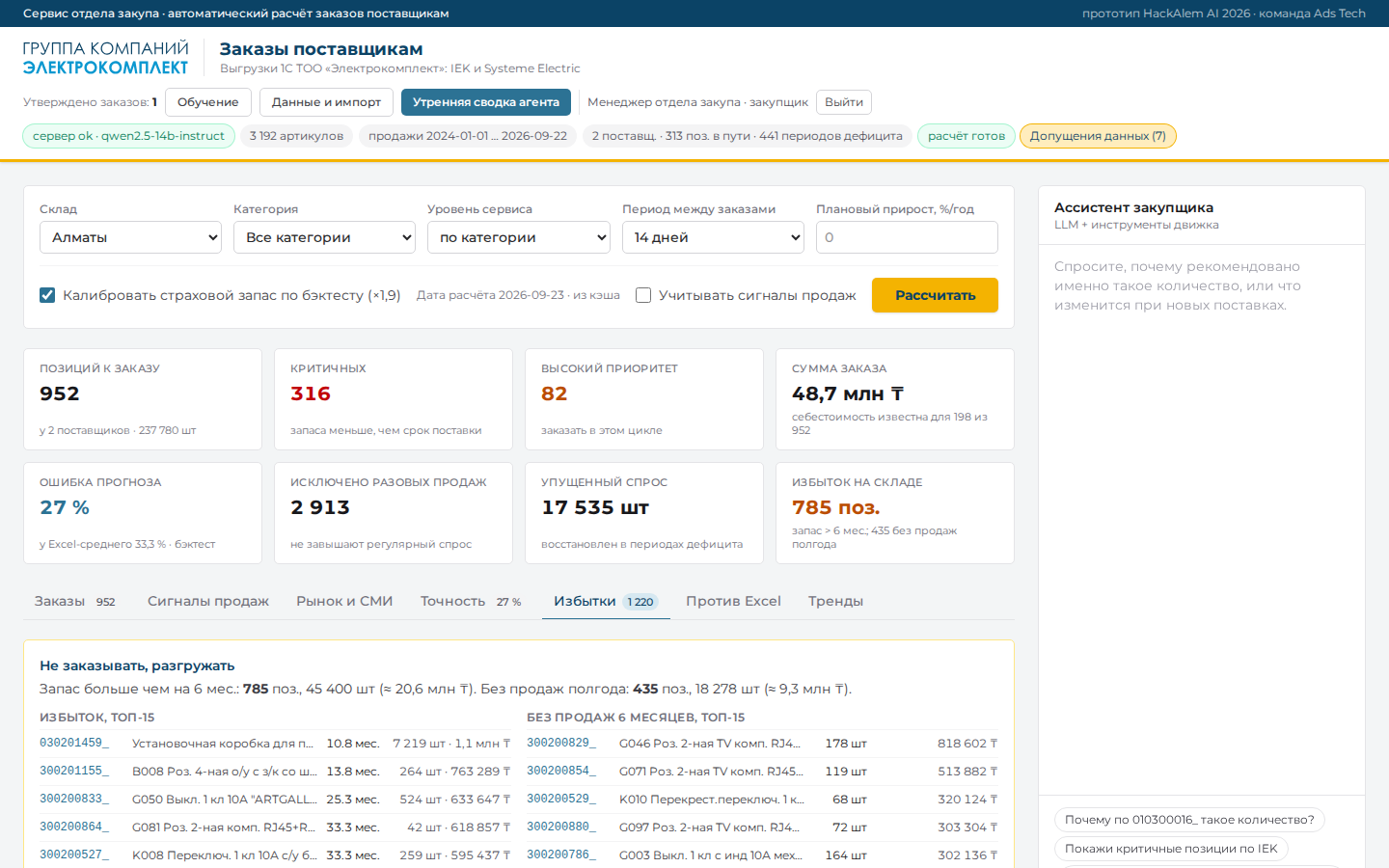Open article link 300201155_
The height and width of the screenshot is (868, 1389).
(x=74, y=772)
